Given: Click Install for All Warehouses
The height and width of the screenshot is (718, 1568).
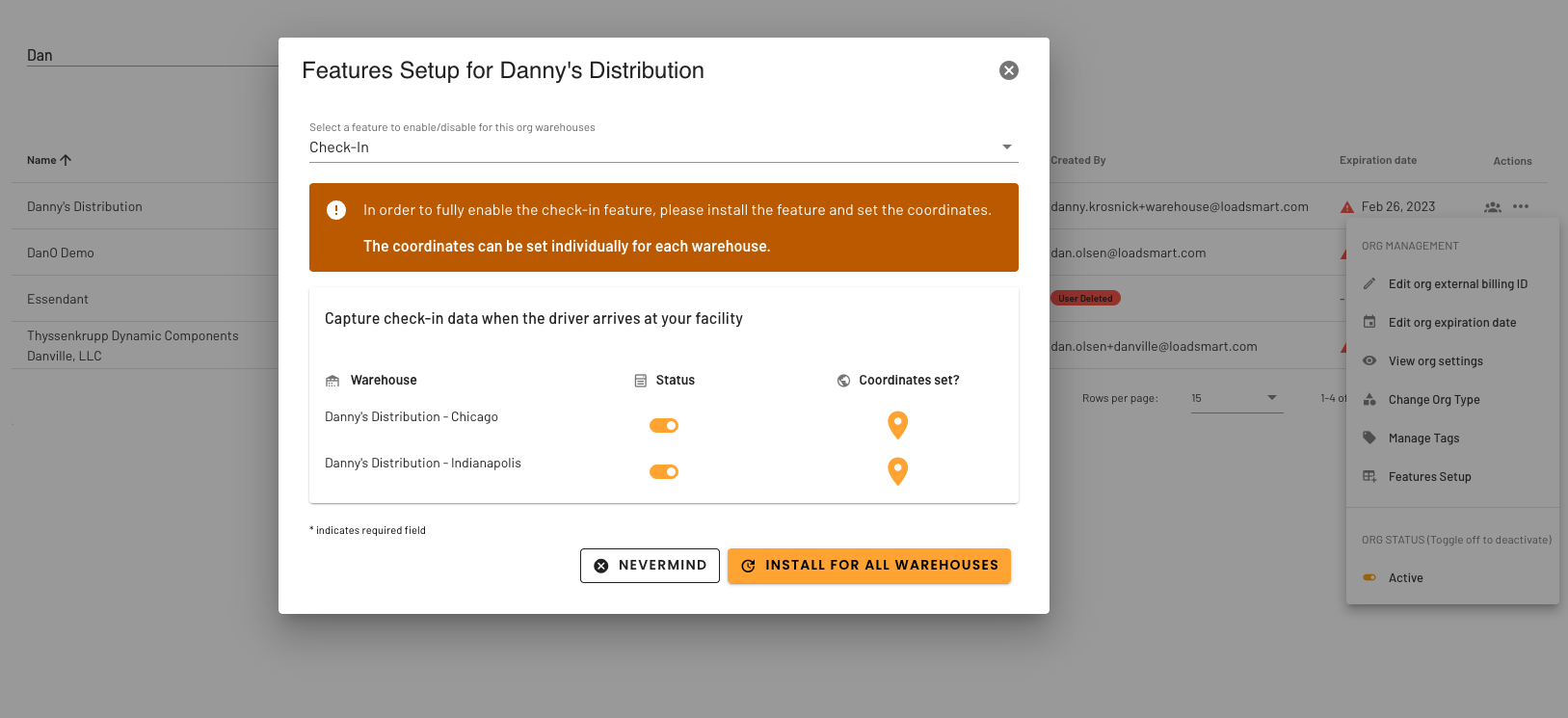Looking at the screenshot, I should 869,566.
